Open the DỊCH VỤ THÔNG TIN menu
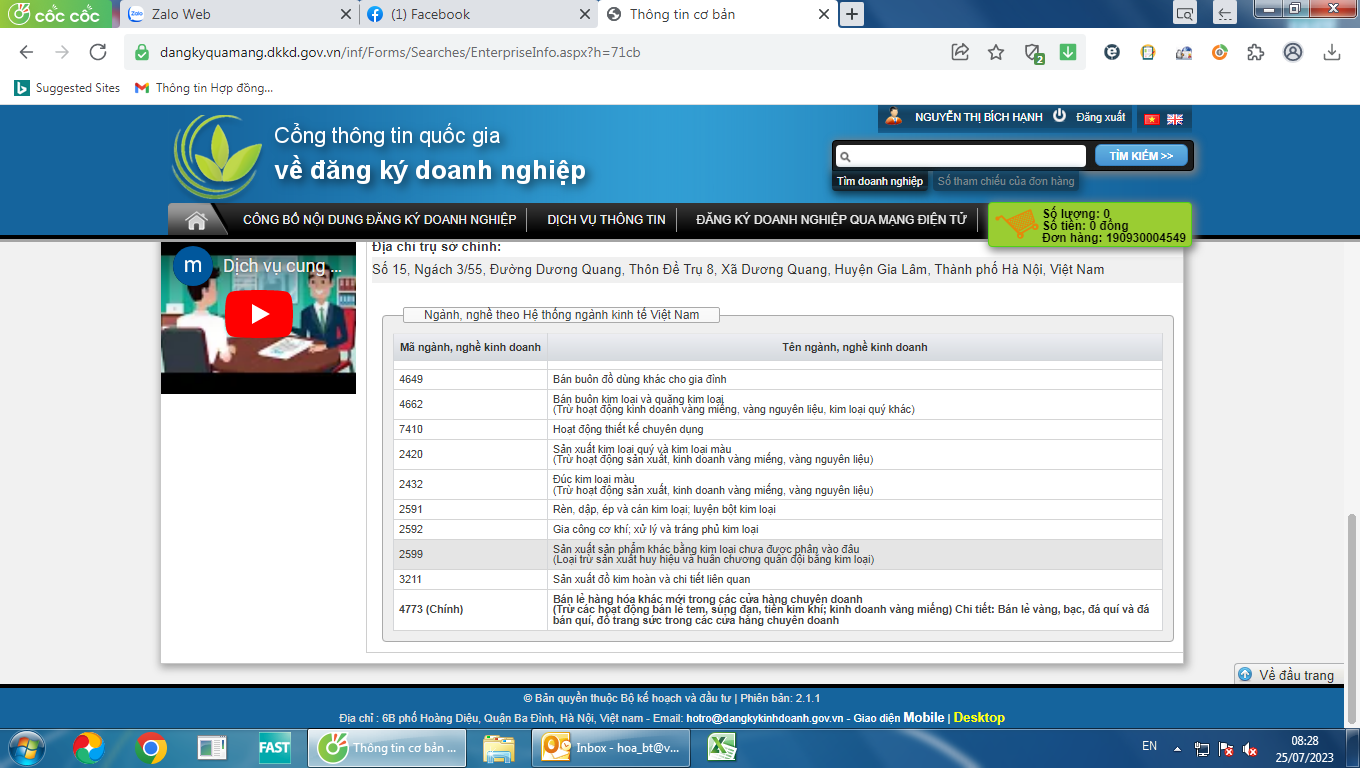 click(x=606, y=220)
